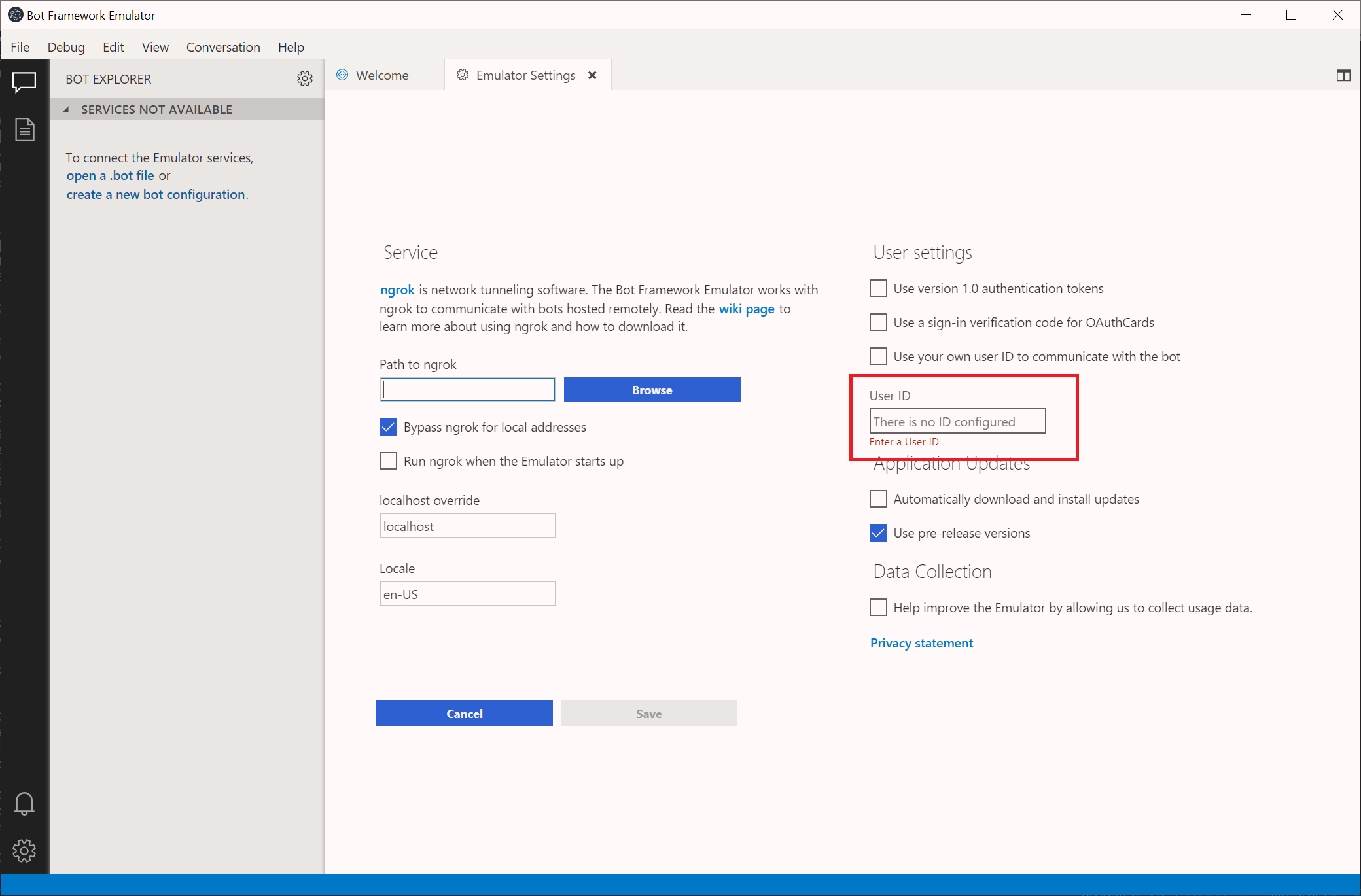Click the Emulator Settings tab icon
The height and width of the screenshot is (896, 1361).
(463, 75)
